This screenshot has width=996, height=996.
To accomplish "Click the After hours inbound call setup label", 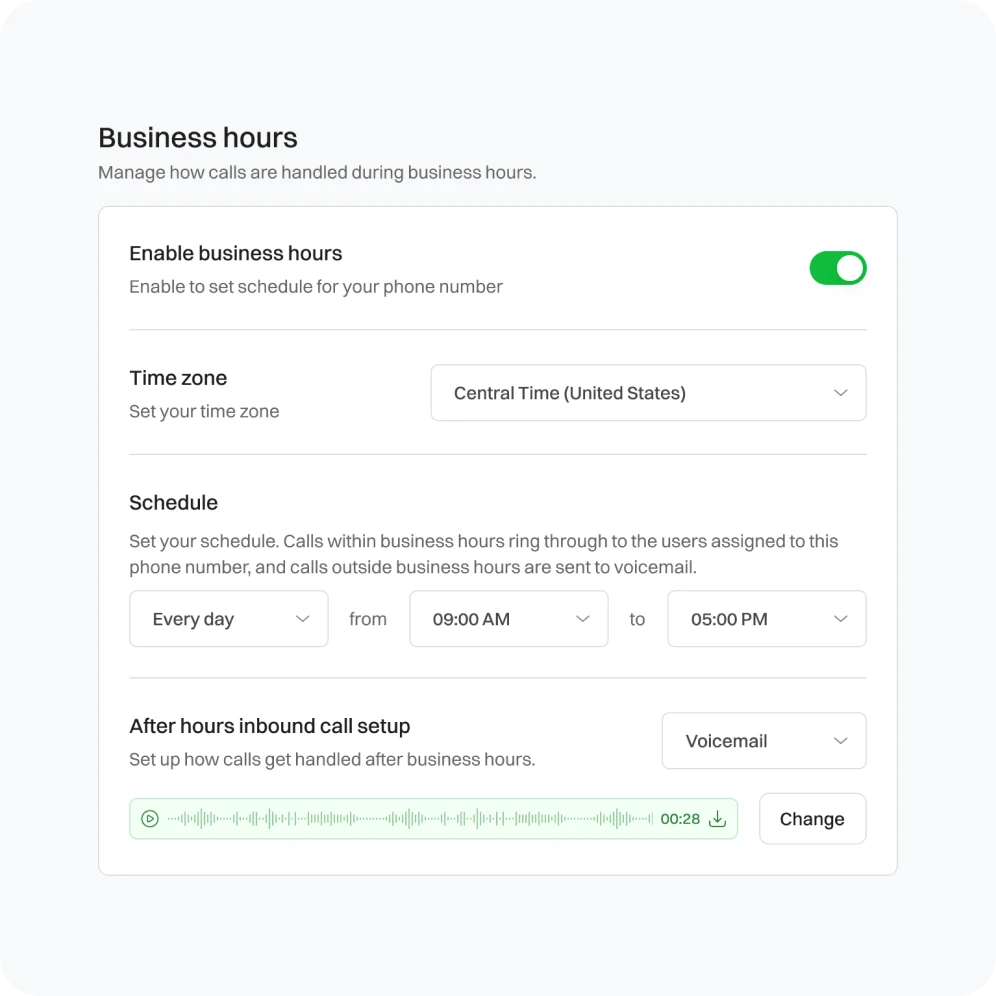I will pyautogui.click(x=270, y=727).
